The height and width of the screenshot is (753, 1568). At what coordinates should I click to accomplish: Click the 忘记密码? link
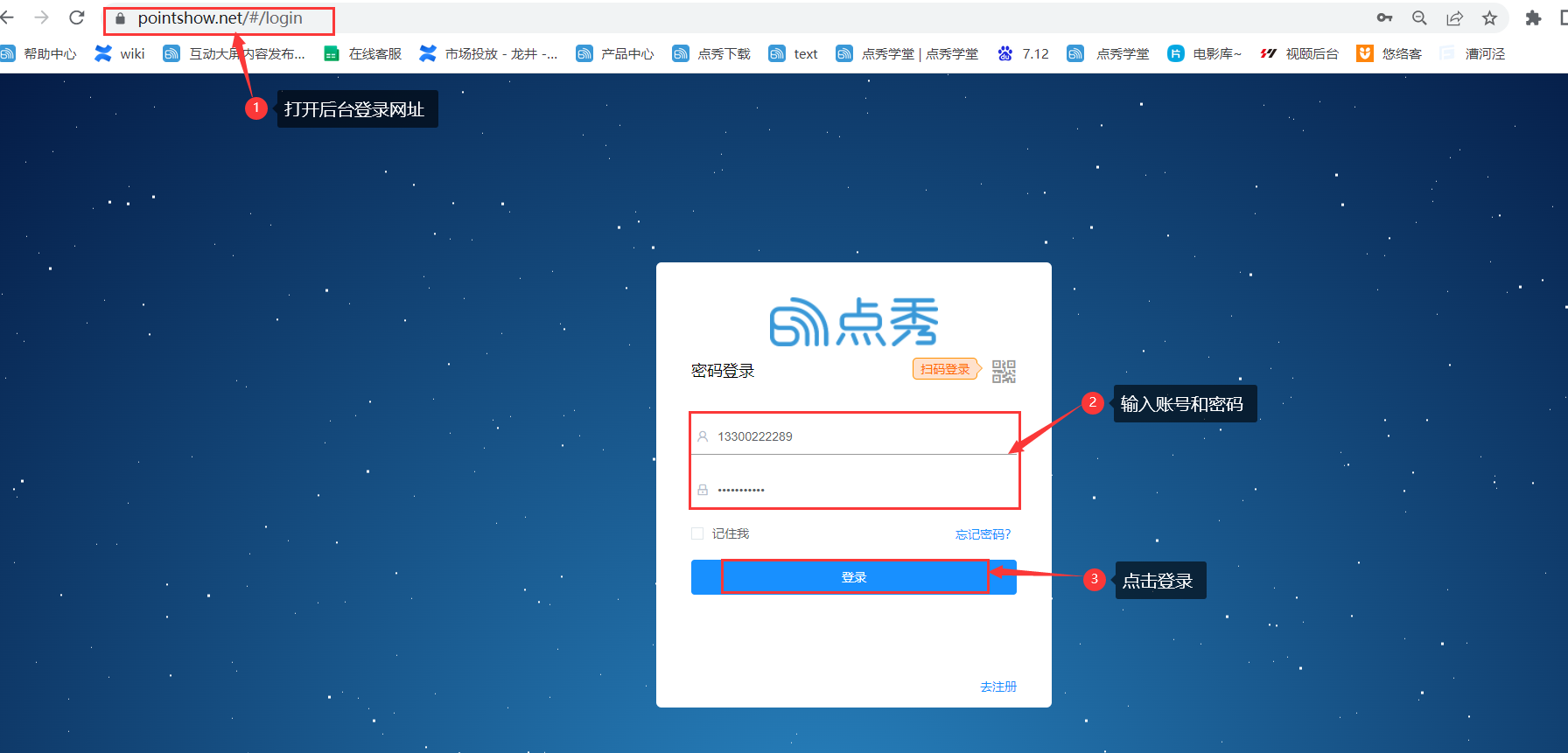tap(983, 534)
